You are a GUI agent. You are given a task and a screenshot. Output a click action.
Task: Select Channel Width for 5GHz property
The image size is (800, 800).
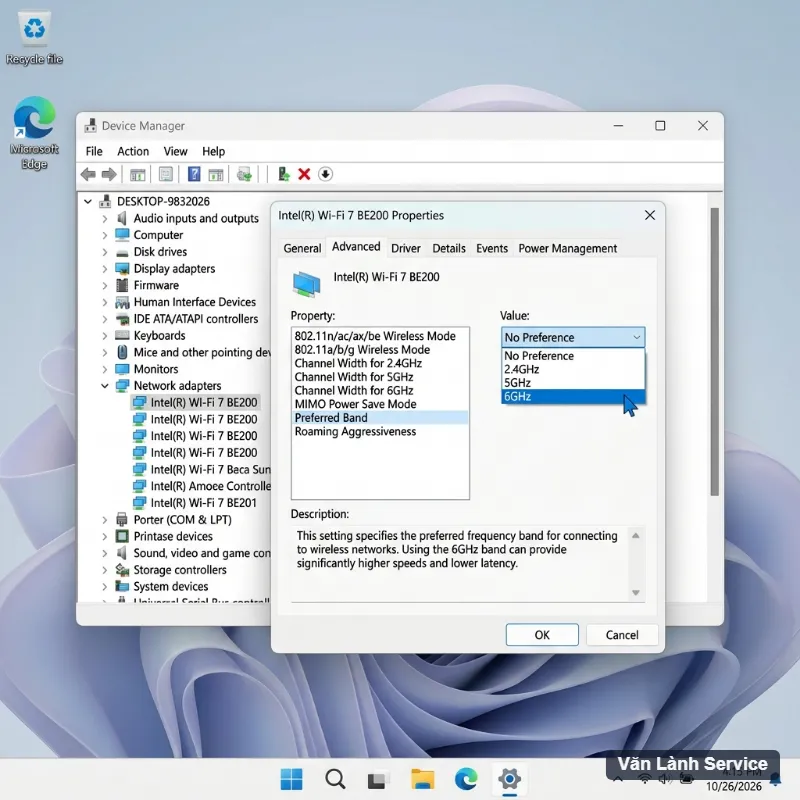pyautogui.click(x=380, y=377)
